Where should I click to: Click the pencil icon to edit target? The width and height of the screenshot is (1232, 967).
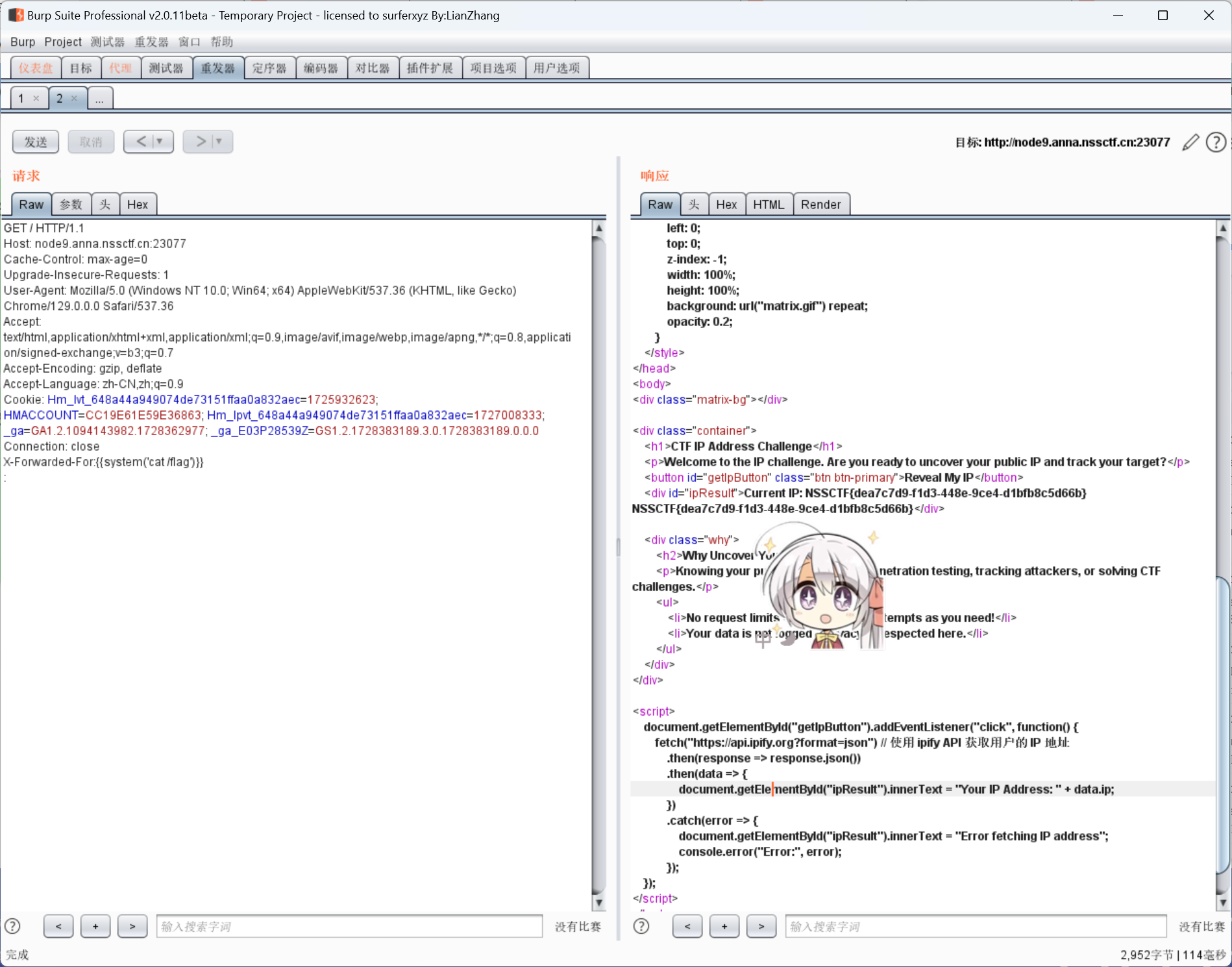pyautogui.click(x=1190, y=142)
